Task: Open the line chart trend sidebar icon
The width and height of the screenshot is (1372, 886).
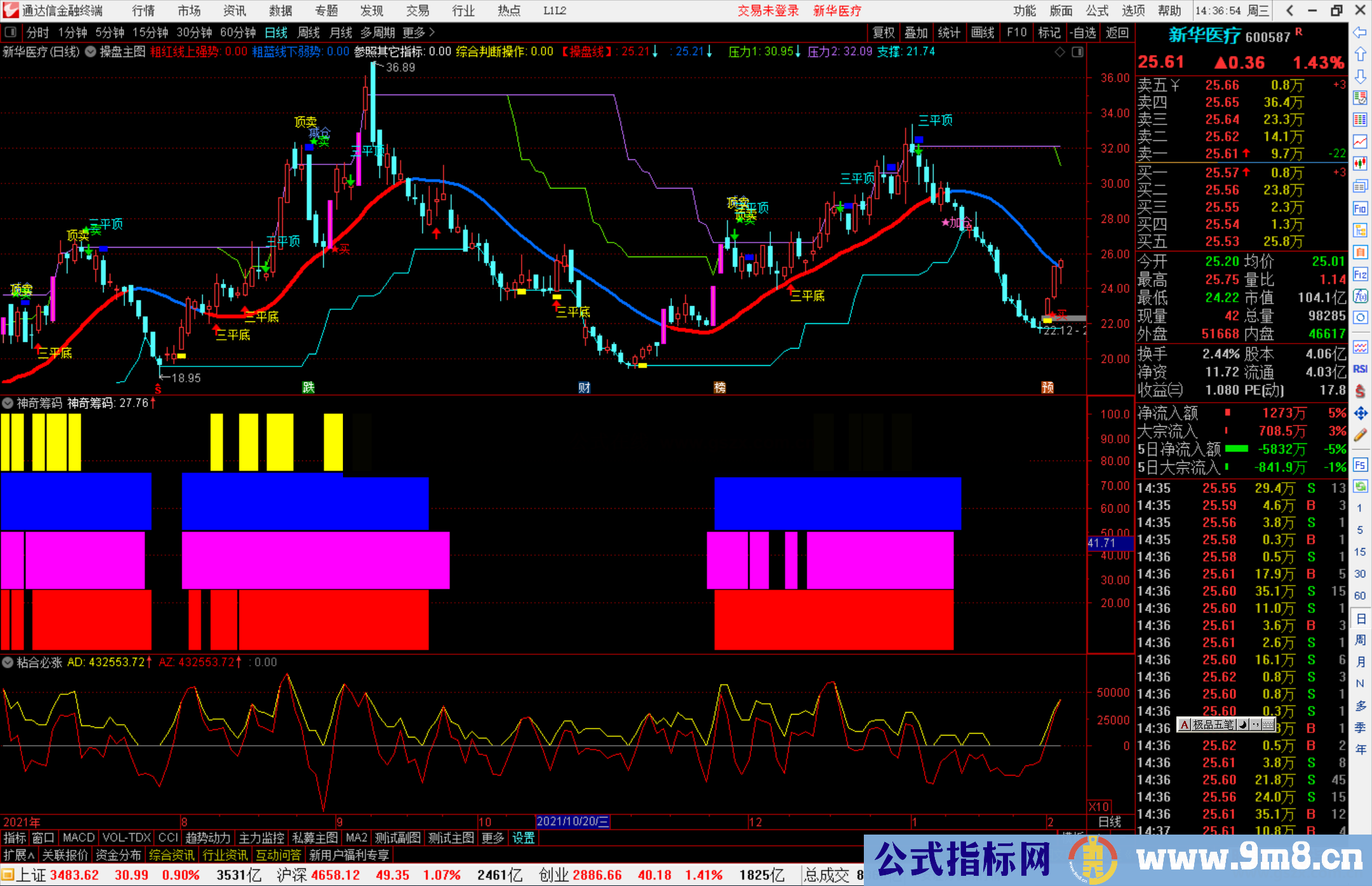Action: tap(1360, 142)
